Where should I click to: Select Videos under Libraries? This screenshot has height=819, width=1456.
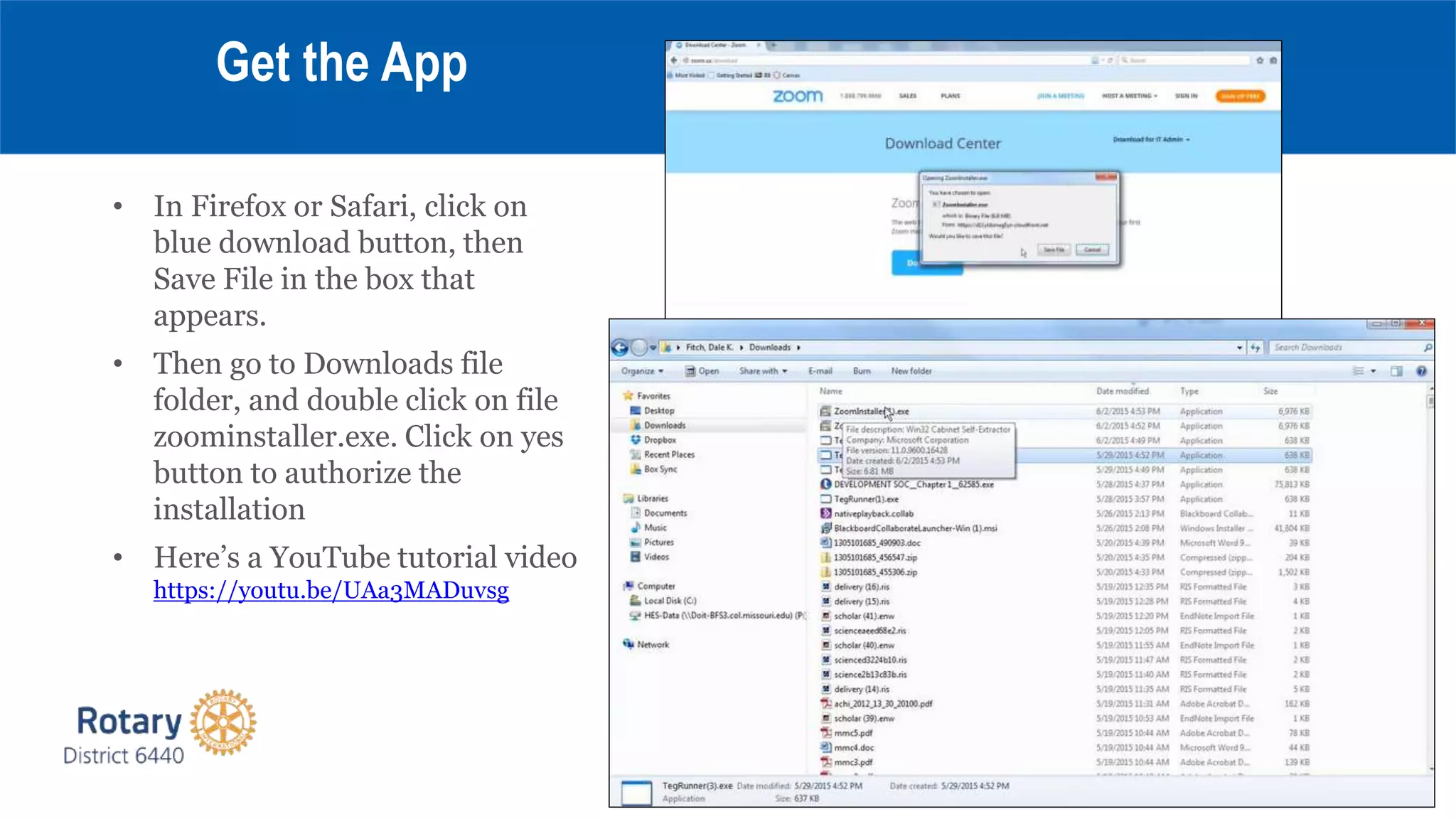(x=650, y=557)
